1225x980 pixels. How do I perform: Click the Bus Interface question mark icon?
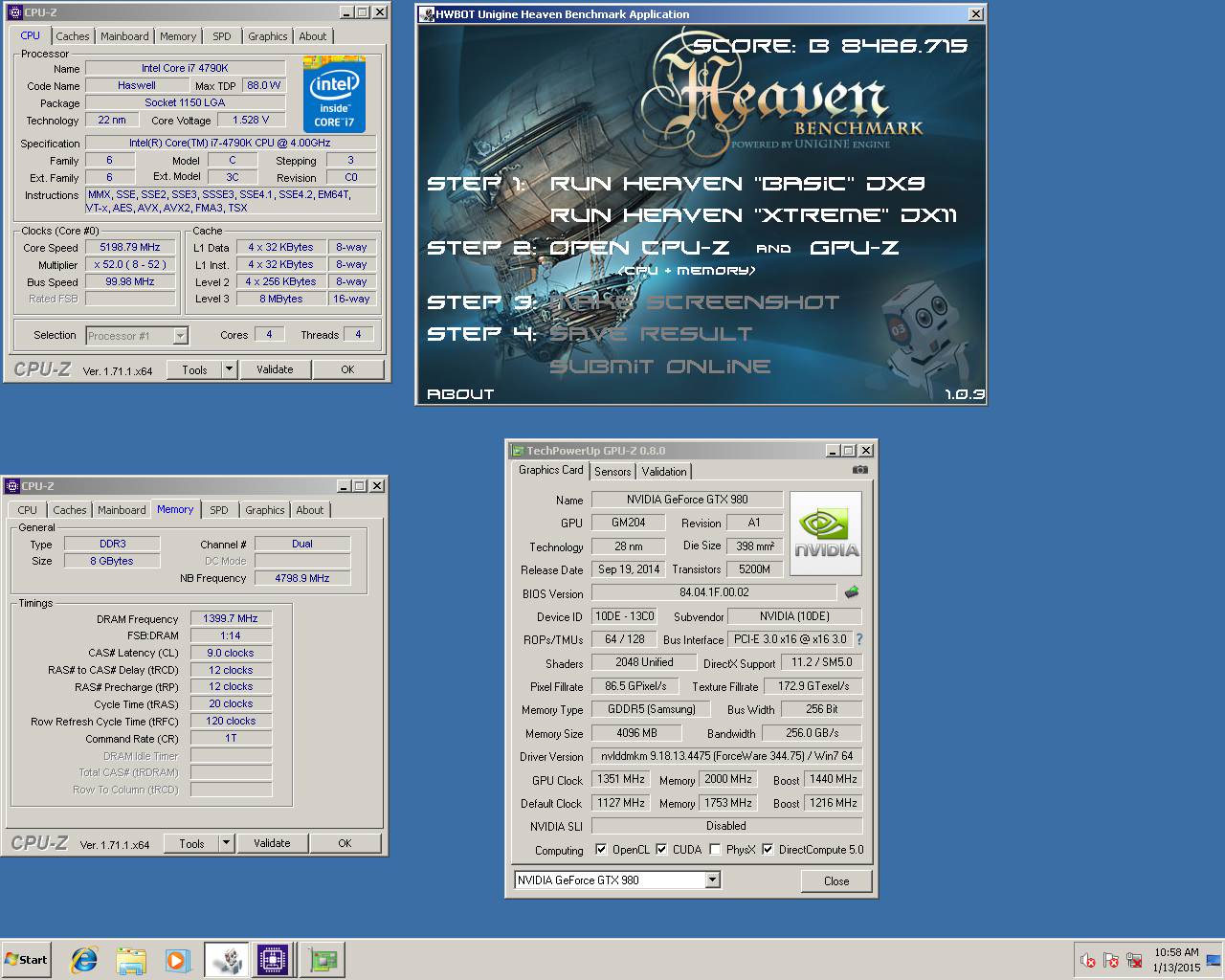tap(858, 639)
